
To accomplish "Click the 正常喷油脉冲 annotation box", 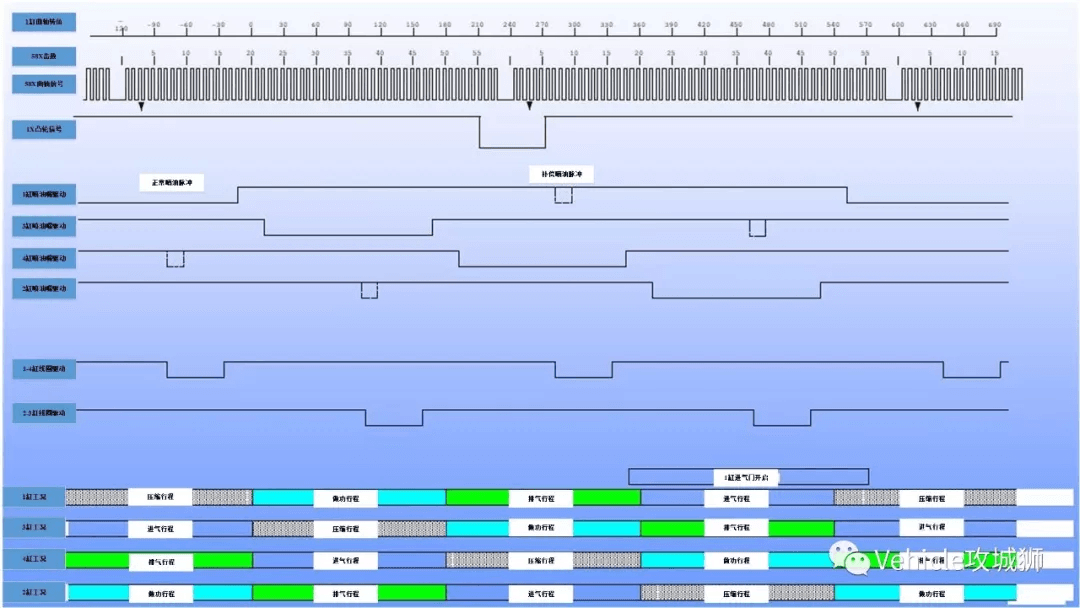I will [x=172, y=182].
